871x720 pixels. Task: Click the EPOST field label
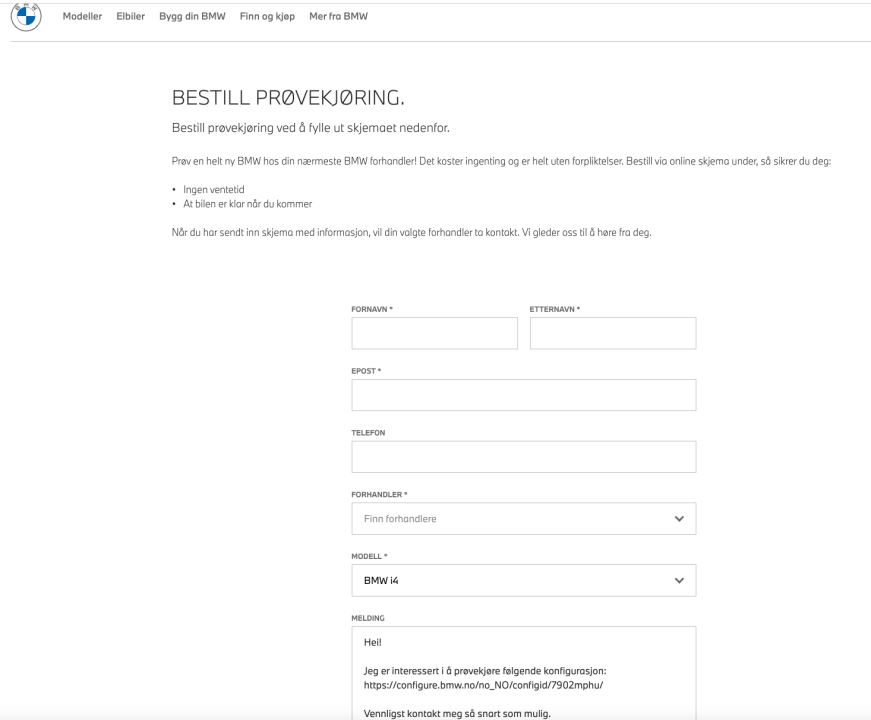[366, 370]
